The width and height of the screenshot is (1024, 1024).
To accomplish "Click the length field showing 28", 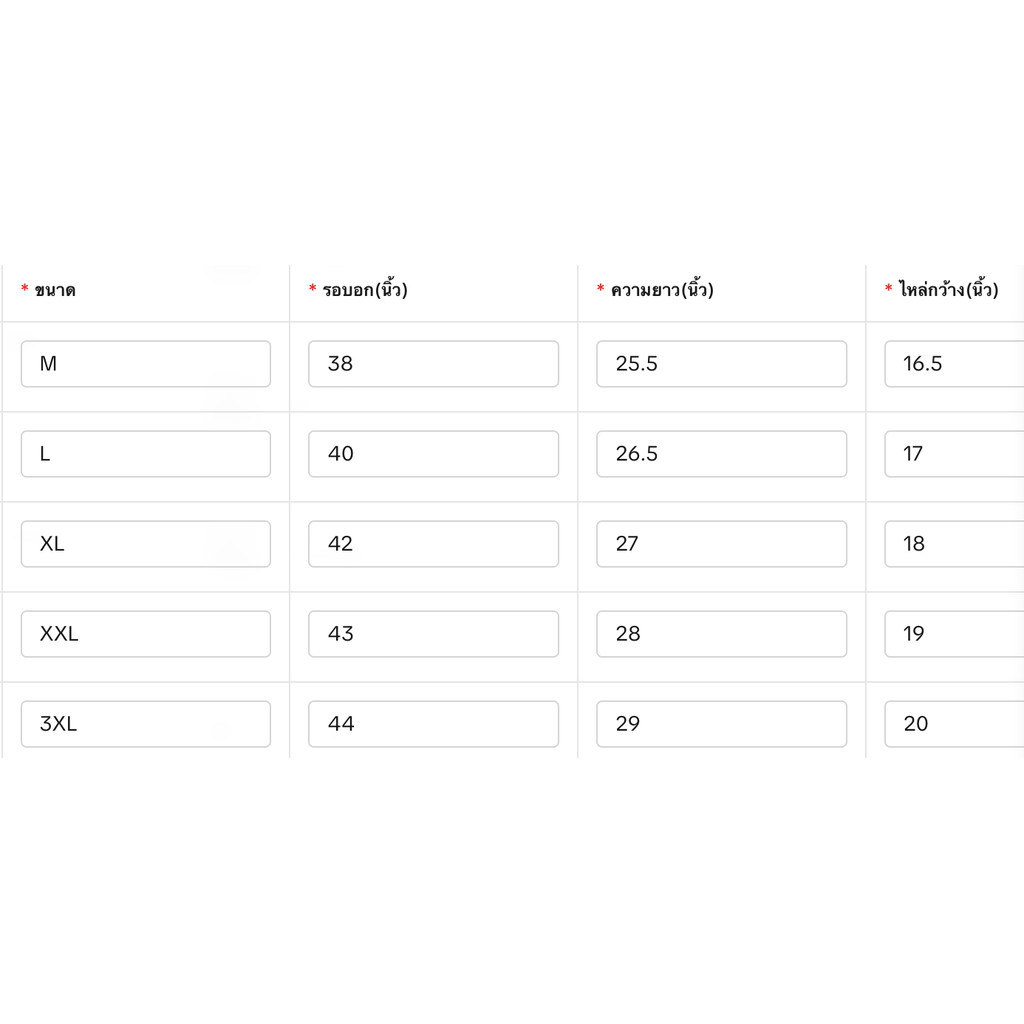I will (x=722, y=634).
